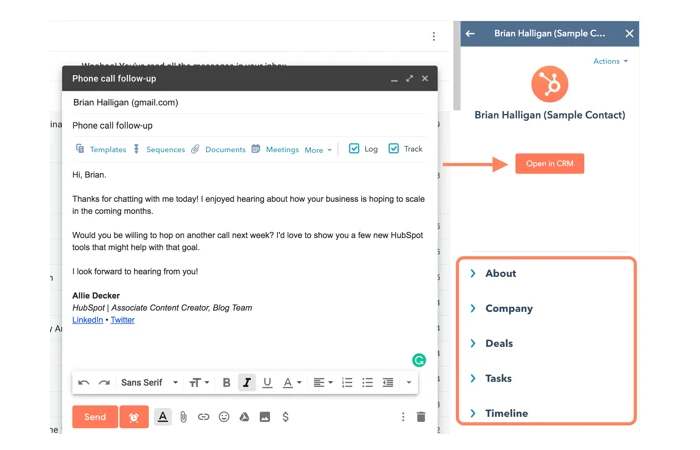
Task: Open the LinkedIn signature link
Action: pos(88,320)
